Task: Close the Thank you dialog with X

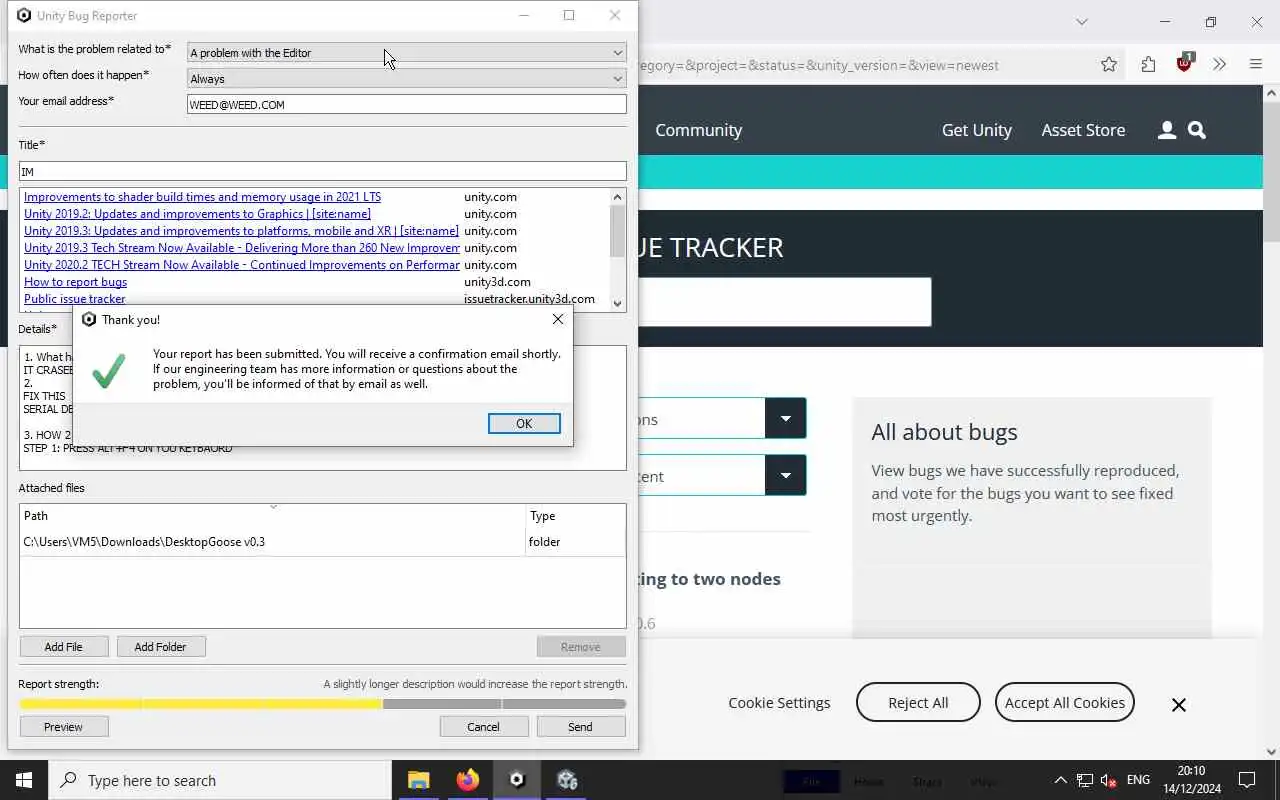Action: 558,319
